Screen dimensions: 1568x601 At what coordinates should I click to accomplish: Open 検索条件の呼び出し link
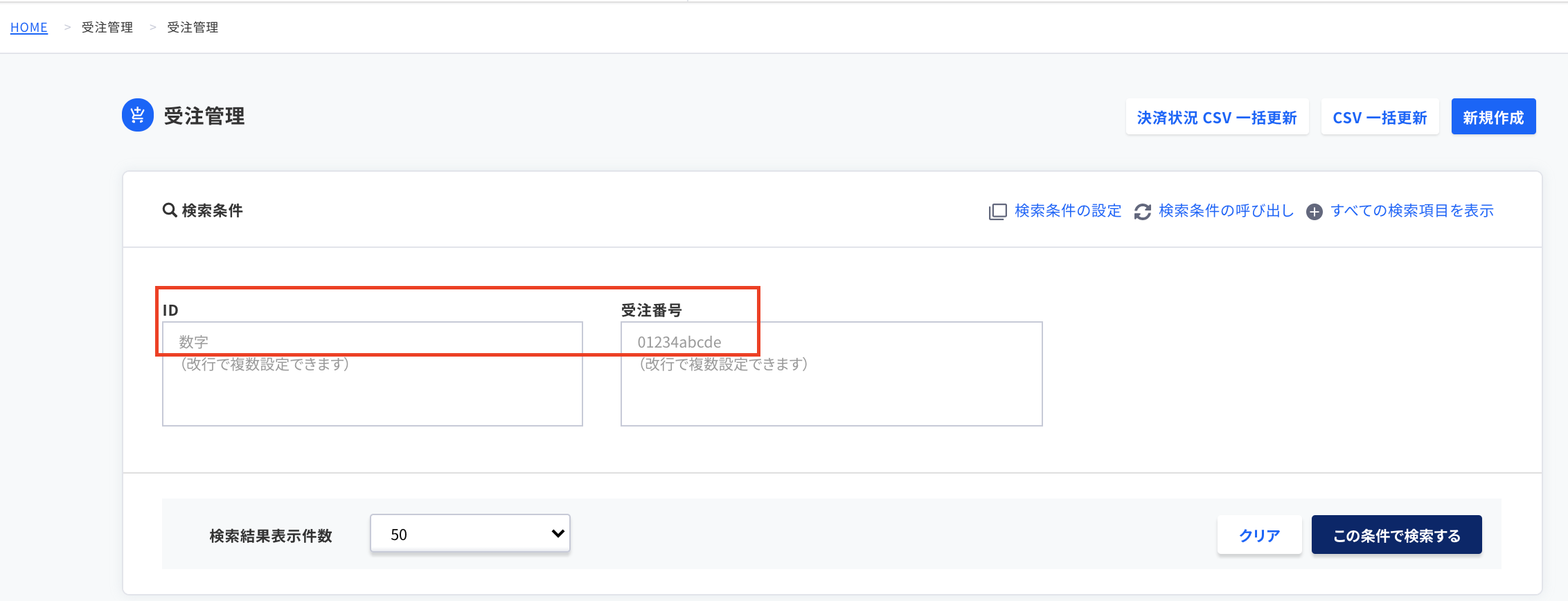1226,210
